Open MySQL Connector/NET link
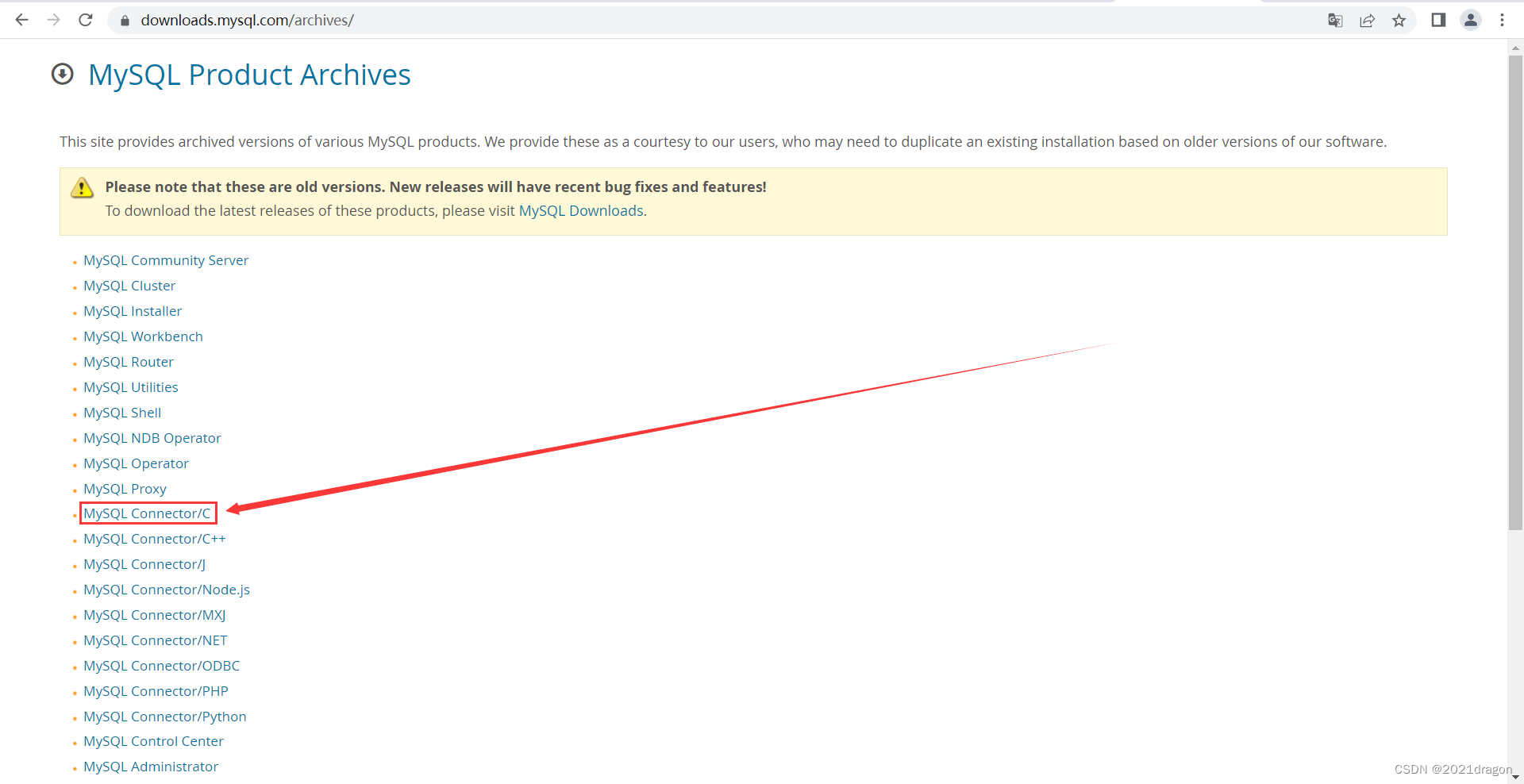Viewport: 1524px width, 784px height. pyautogui.click(x=156, y=640)
